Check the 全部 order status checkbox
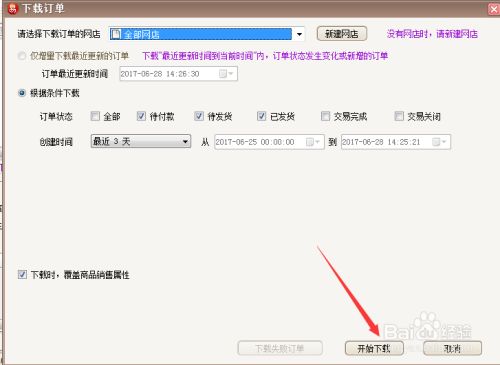The height and width of the screenshot is (365, 500). (95, 116)
